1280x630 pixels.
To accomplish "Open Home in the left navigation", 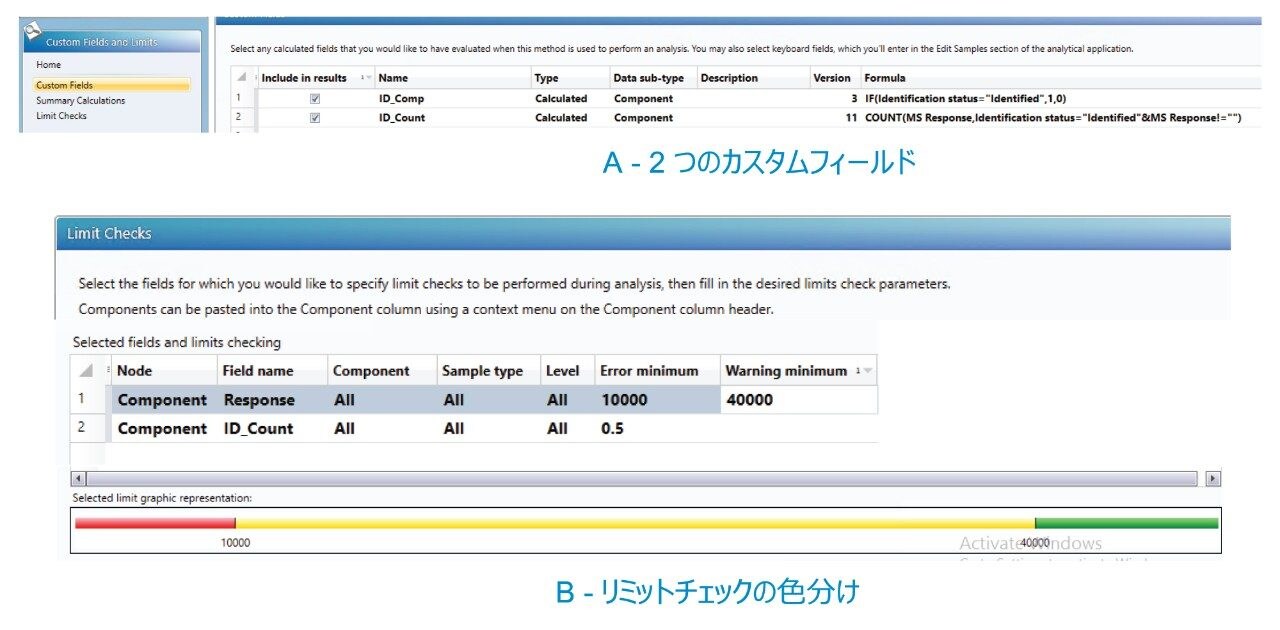I will [48, 65].
